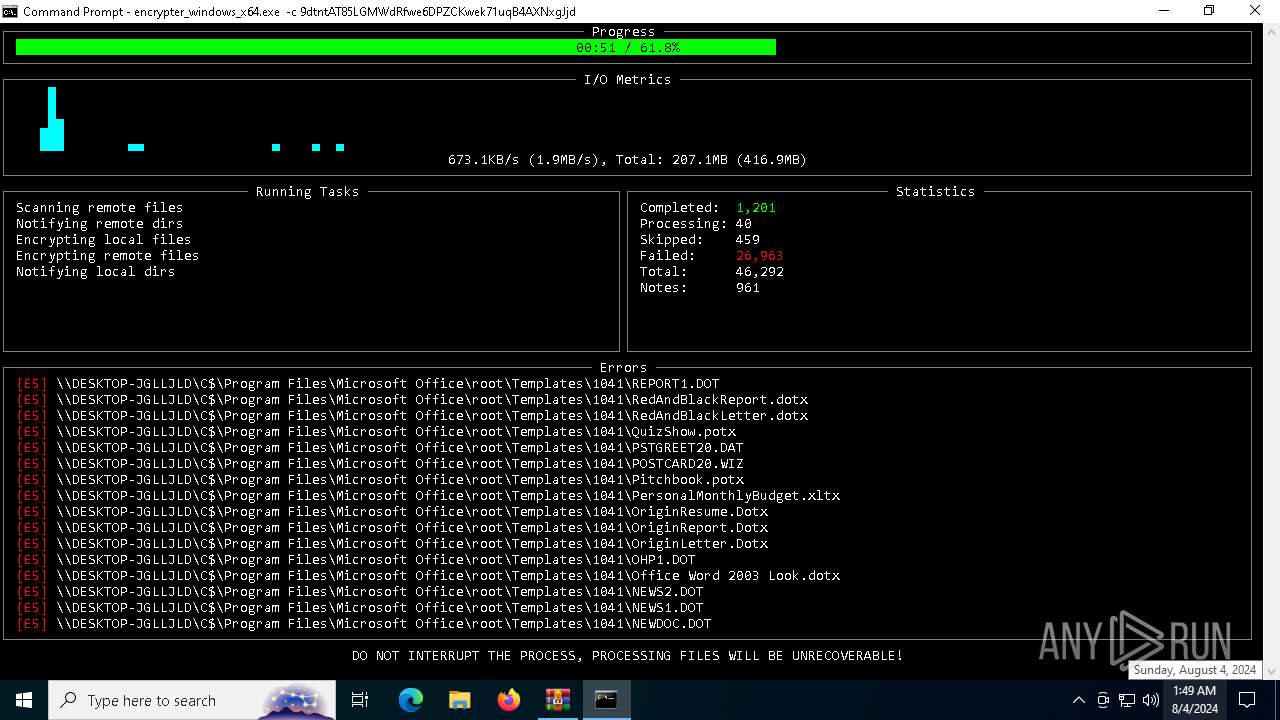Image resolution: width=1280 pixels, height=720 pixels.
Task: Select the Command Prompt taskbar icon
Action: 606,700
